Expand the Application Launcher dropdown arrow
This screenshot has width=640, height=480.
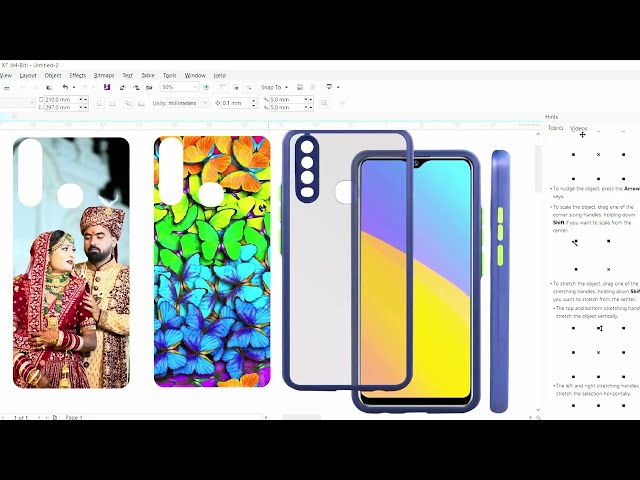338,87
